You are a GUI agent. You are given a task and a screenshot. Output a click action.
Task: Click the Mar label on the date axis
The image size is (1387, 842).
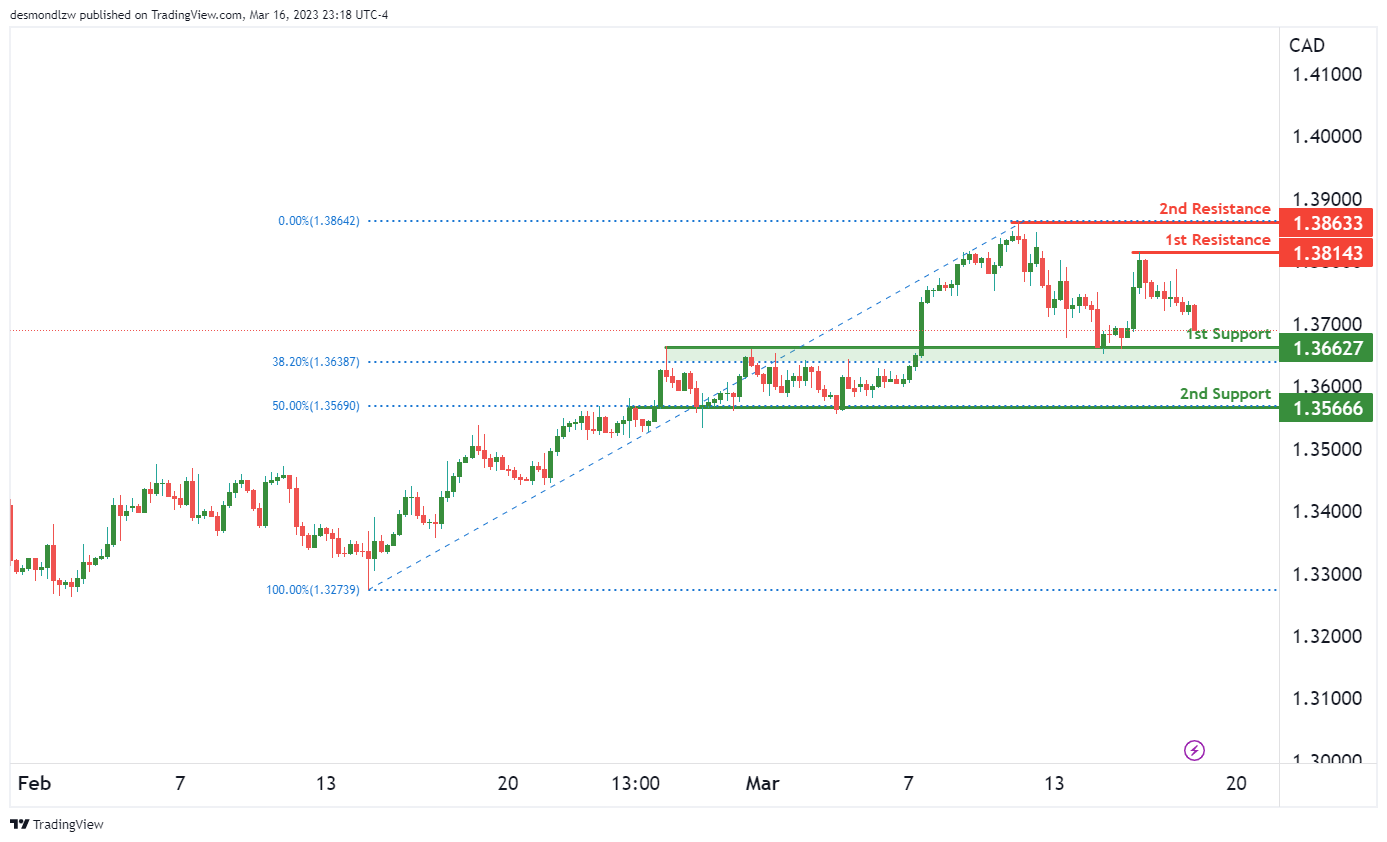pos(761,783)
